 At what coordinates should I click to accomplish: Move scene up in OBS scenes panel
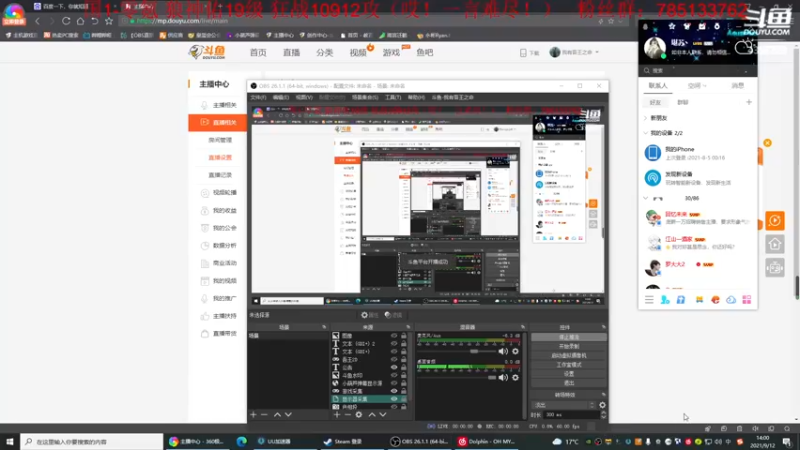point(277,415)
